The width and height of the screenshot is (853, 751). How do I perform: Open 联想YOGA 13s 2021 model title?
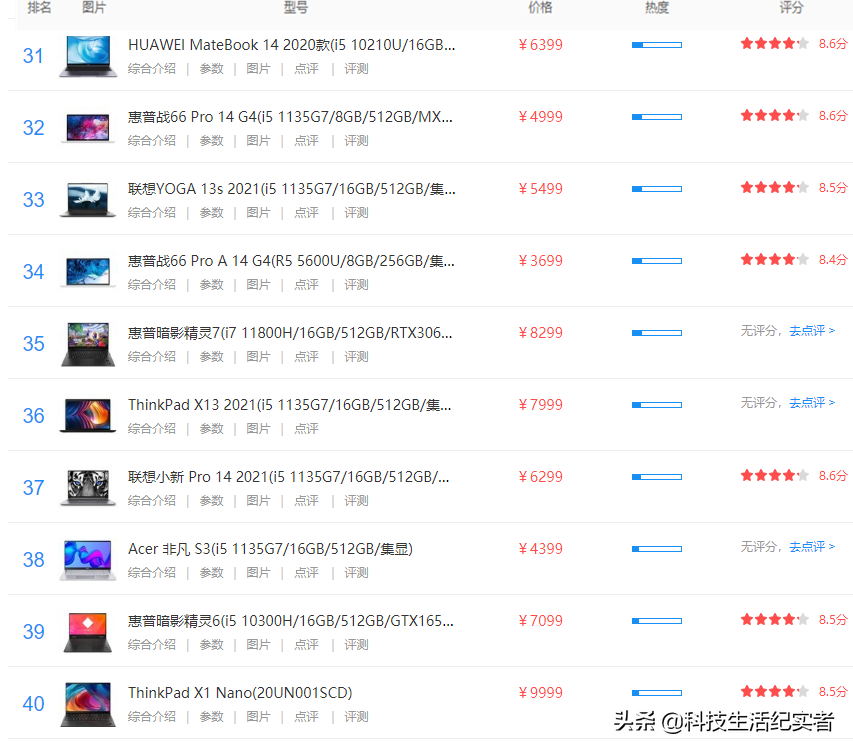[x=292, y=189]
